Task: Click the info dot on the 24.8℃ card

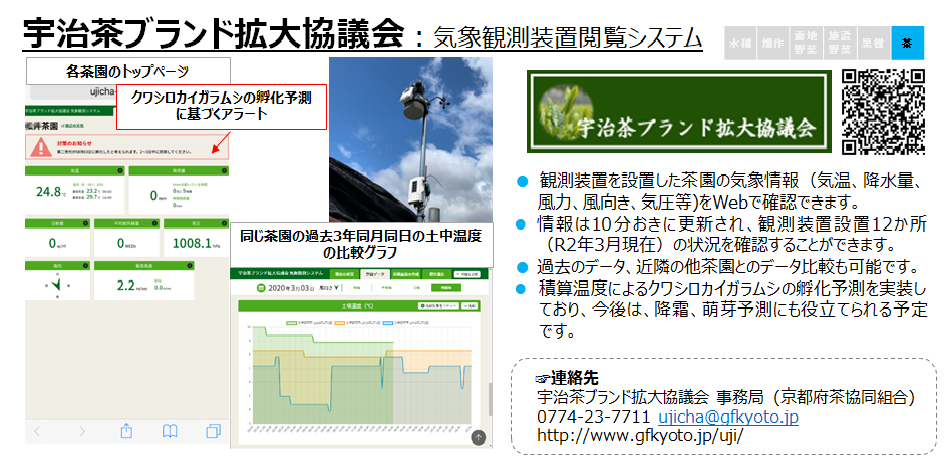Action: (120, 170)
